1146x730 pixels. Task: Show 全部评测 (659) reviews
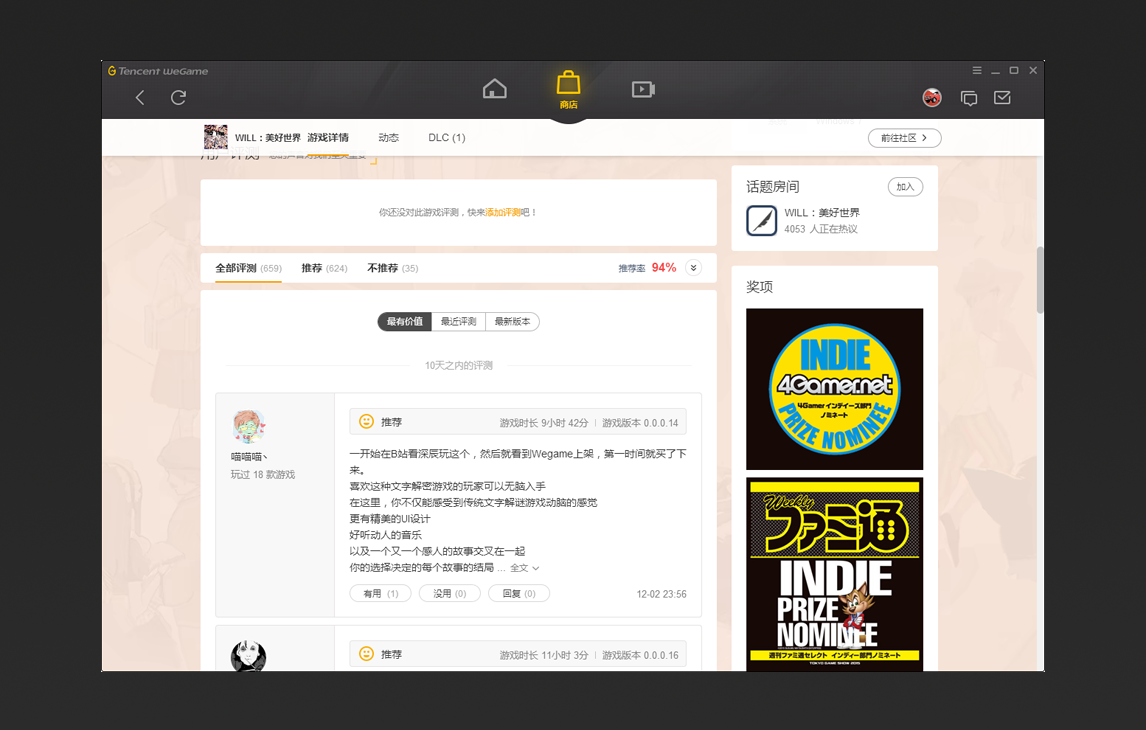[x=248, y=268]
